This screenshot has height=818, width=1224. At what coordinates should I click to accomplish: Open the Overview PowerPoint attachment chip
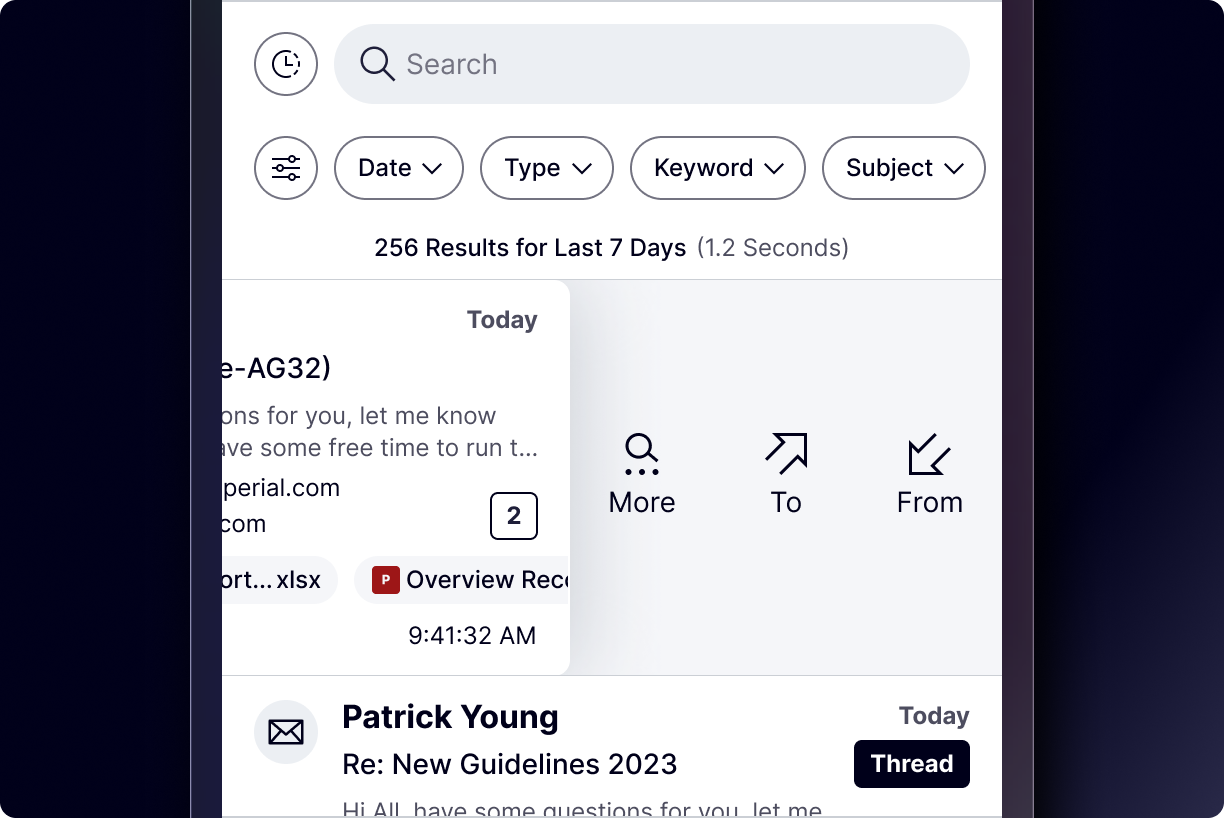tap(470, 580)
